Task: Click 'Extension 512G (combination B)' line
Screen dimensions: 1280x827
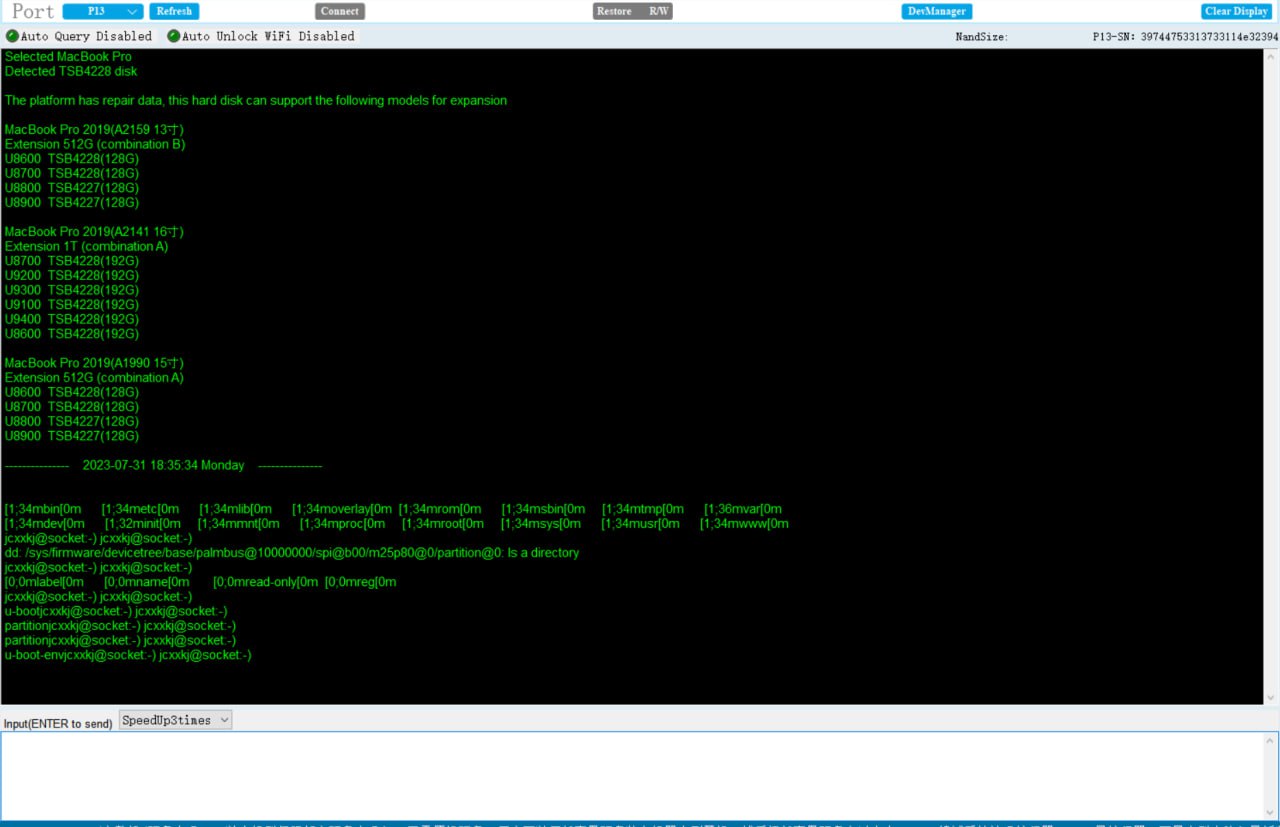Action: point(95,144)
